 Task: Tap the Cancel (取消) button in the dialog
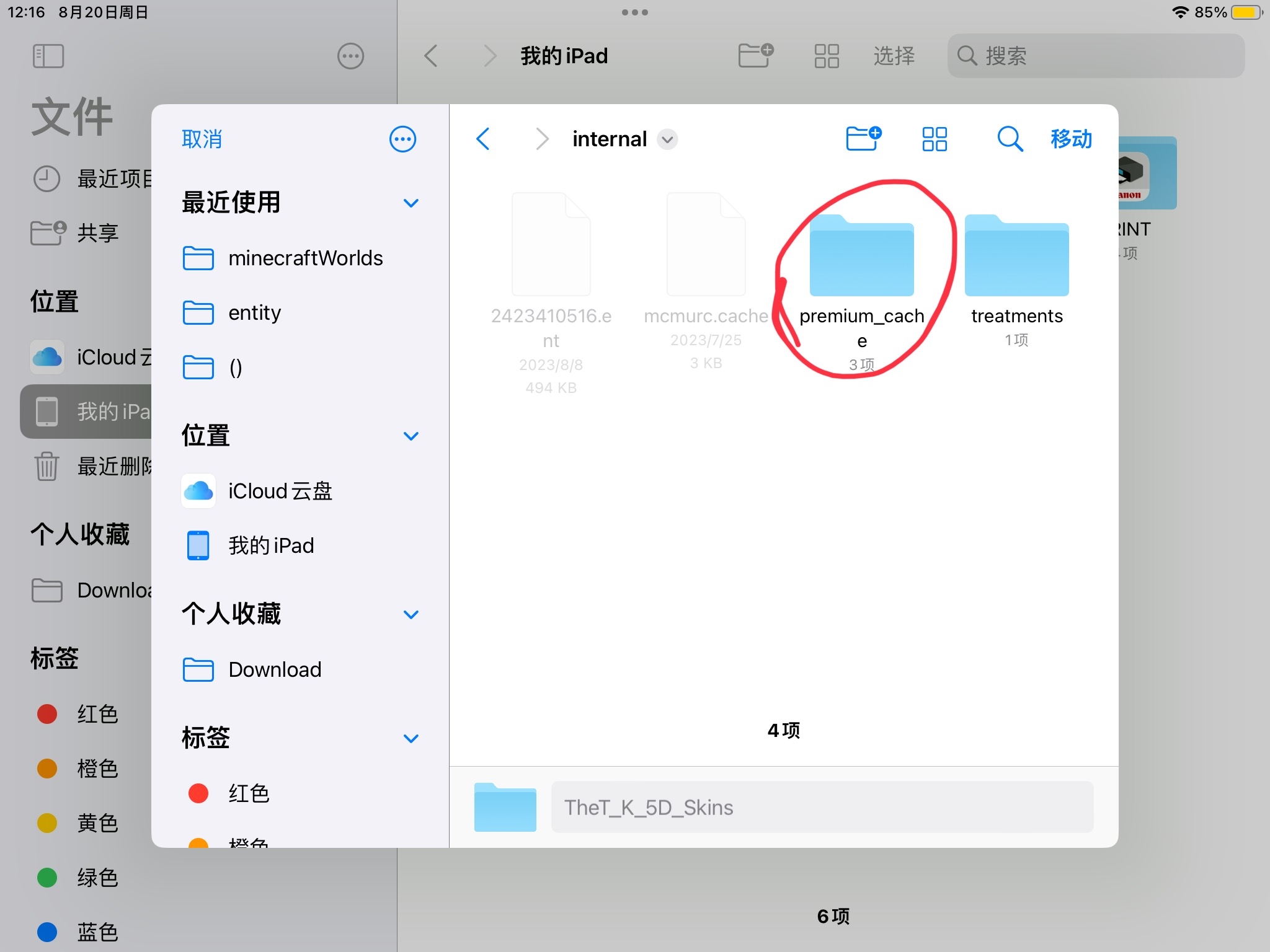(202, 139)
